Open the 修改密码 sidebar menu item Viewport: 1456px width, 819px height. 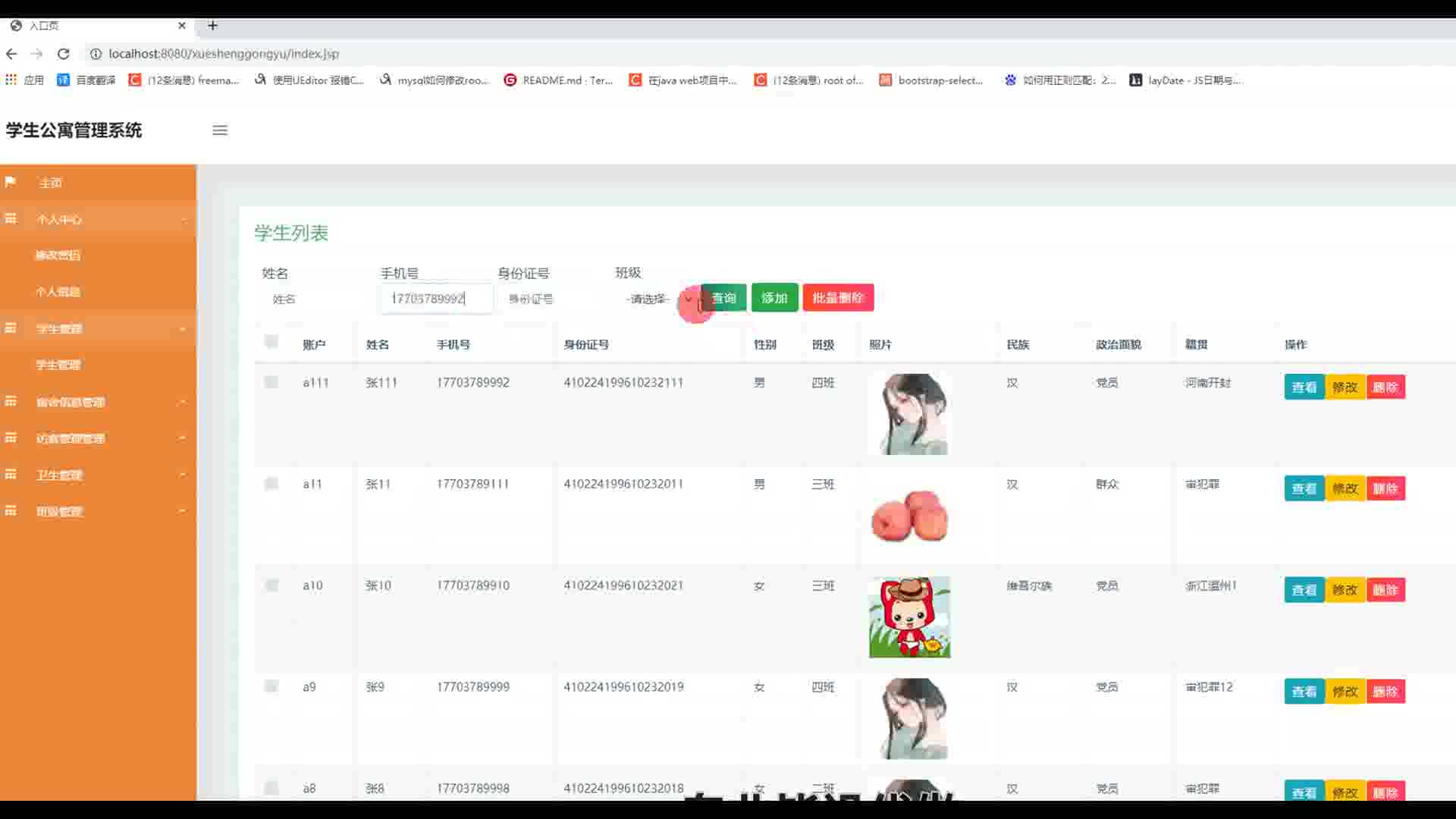coord(58,256)
